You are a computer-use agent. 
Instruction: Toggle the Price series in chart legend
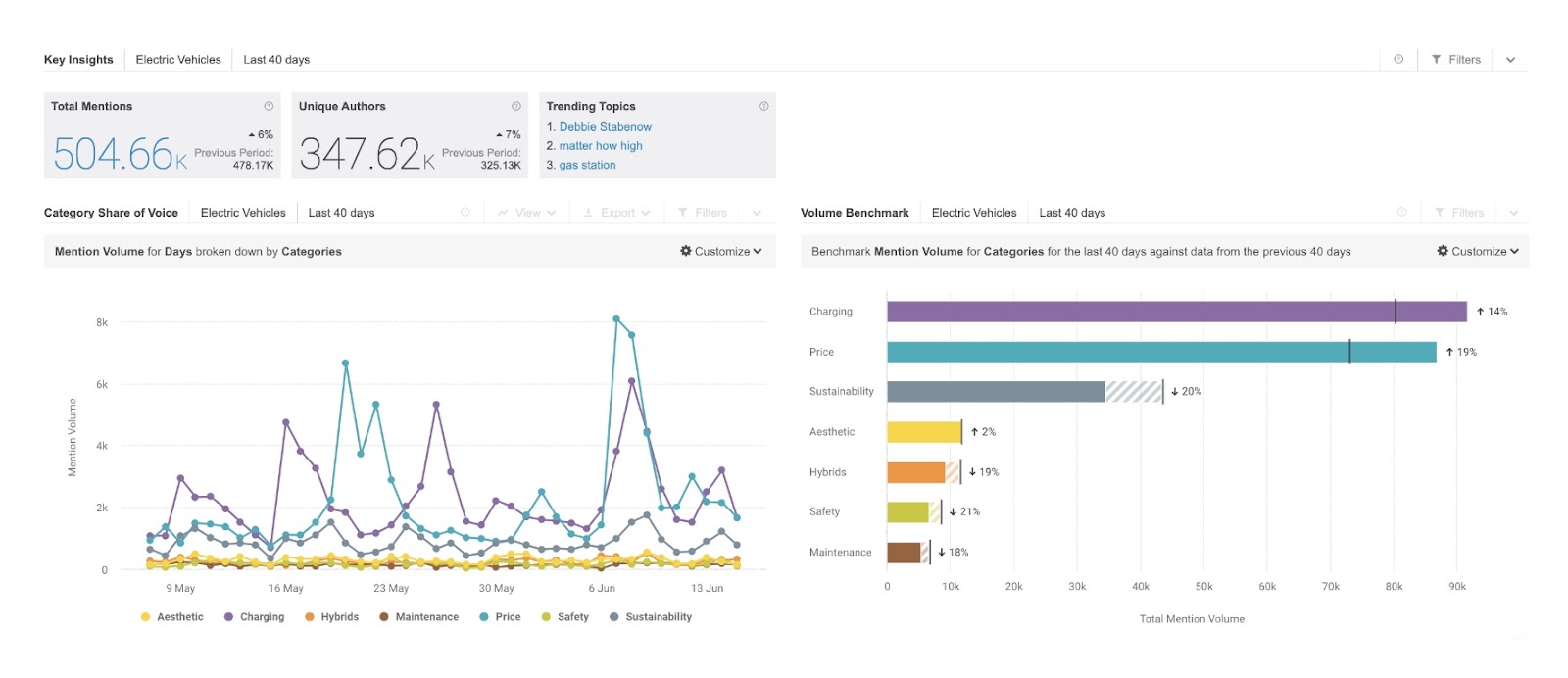coord(500,617)
